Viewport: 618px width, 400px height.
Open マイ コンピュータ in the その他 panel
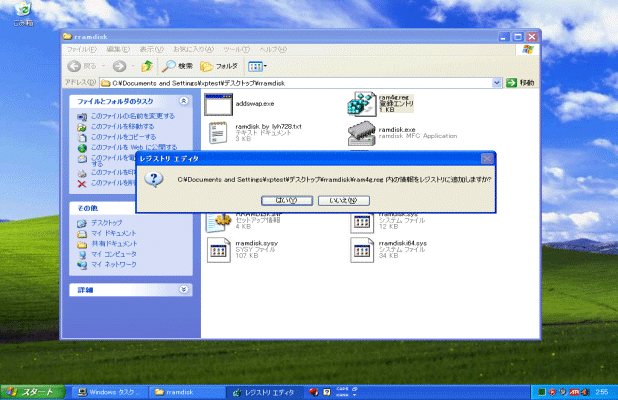(x=114, y=254)
